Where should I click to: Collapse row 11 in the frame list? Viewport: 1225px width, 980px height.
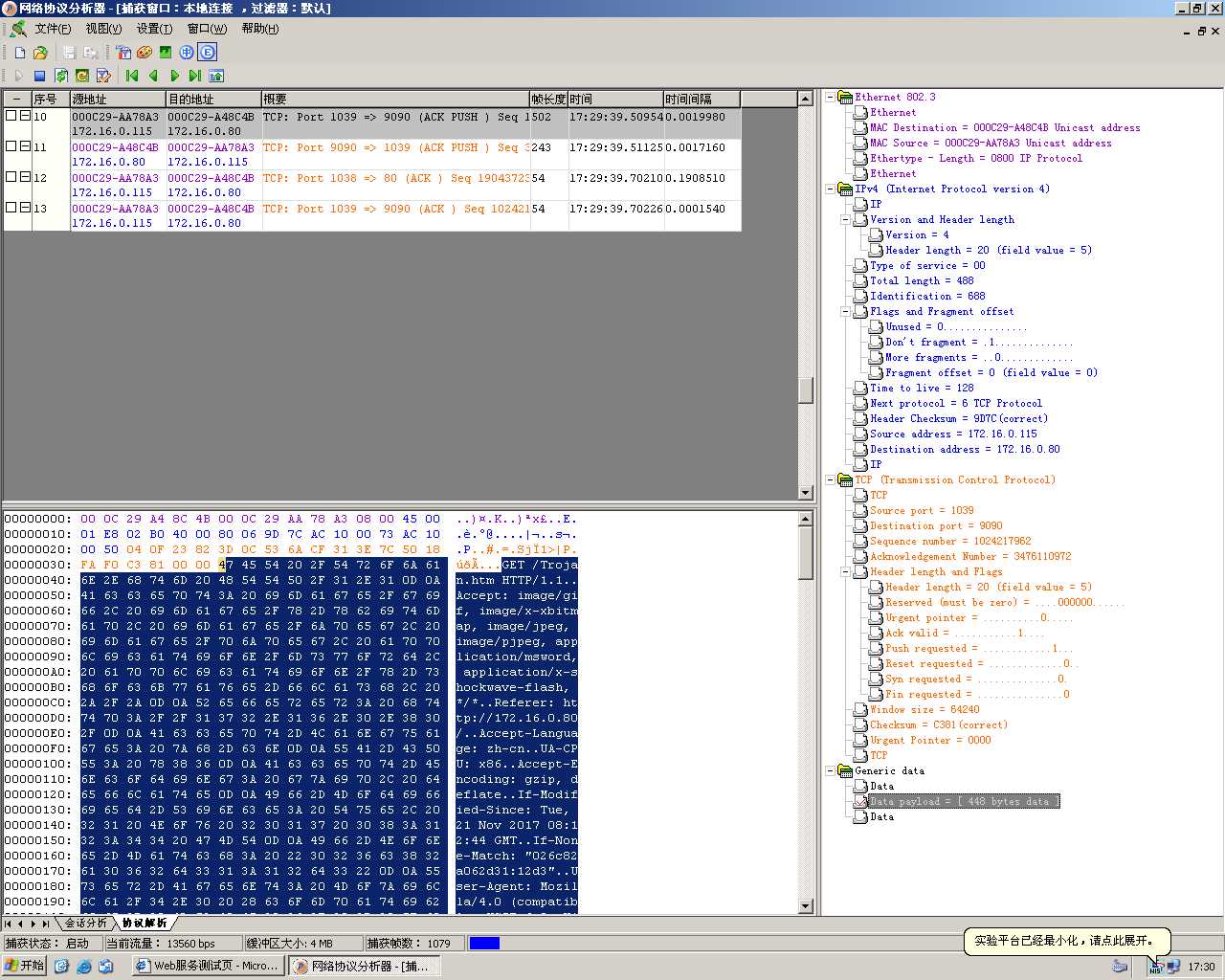(x=26, y=146)
